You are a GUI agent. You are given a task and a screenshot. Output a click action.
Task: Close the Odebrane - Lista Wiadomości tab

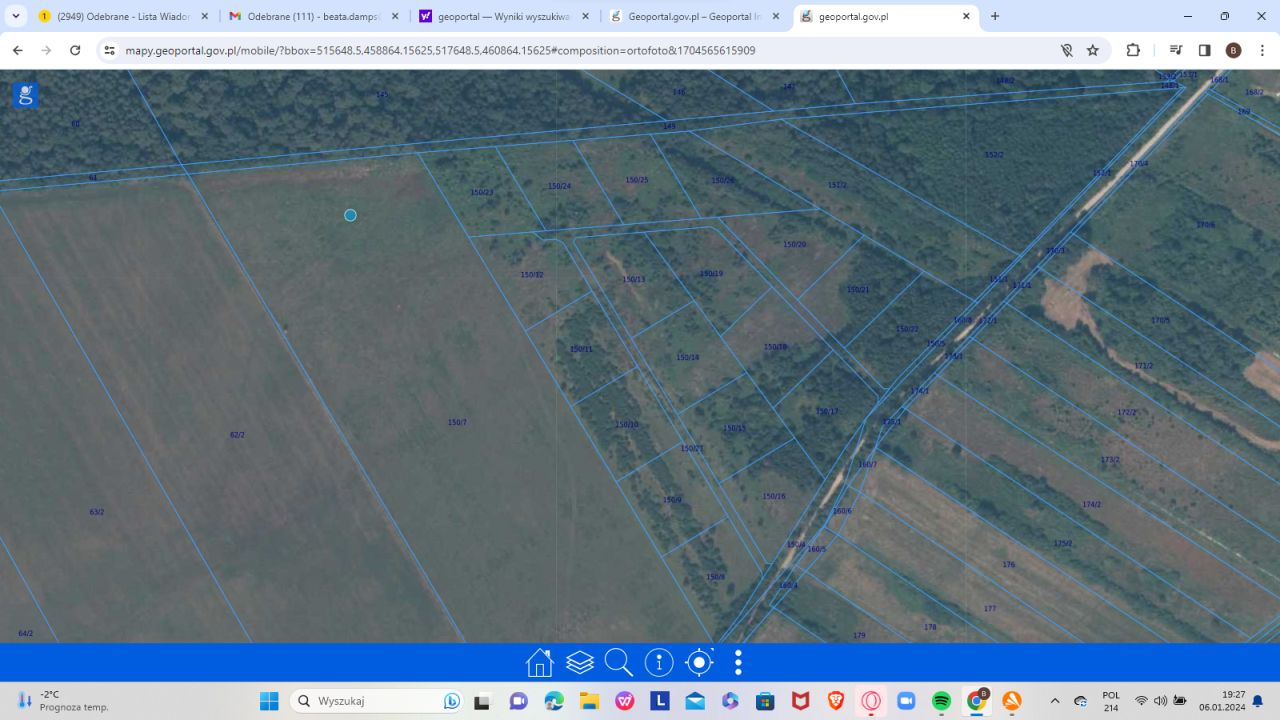(205, 16)
